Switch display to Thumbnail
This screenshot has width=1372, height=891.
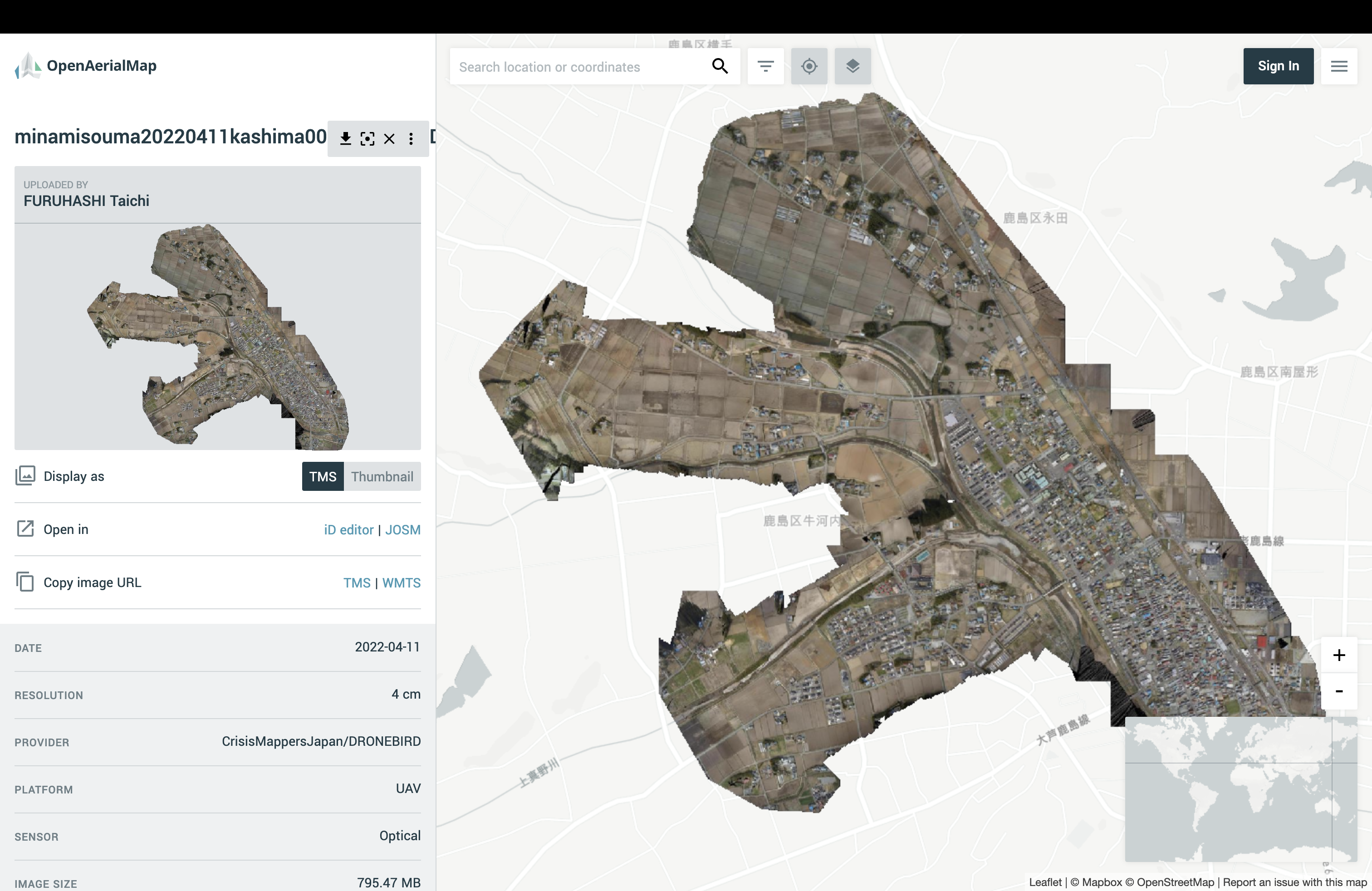pyautogui.click(x=382, y=477)
